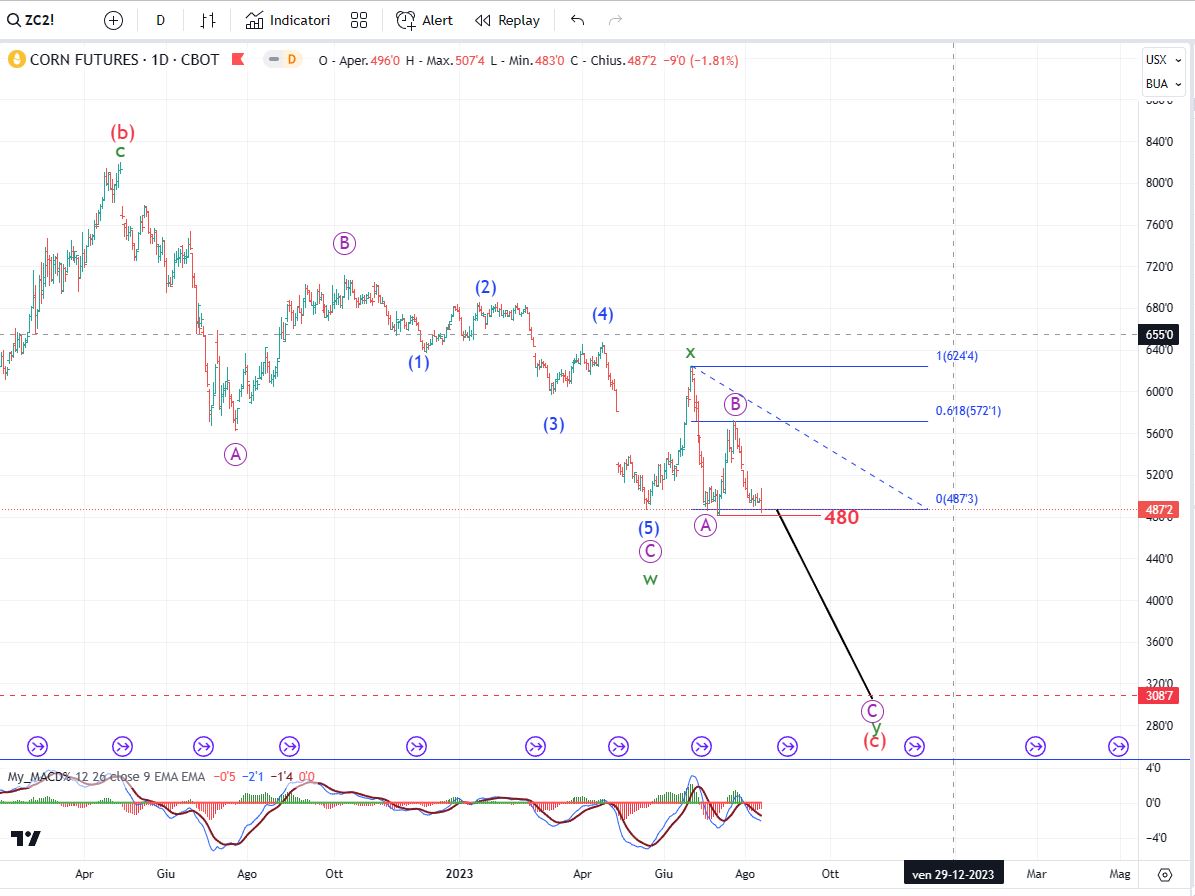The width and height of the screenshot is (1195, 896).
Task: Open the bar chart style selector
Action: pos(208,21)
